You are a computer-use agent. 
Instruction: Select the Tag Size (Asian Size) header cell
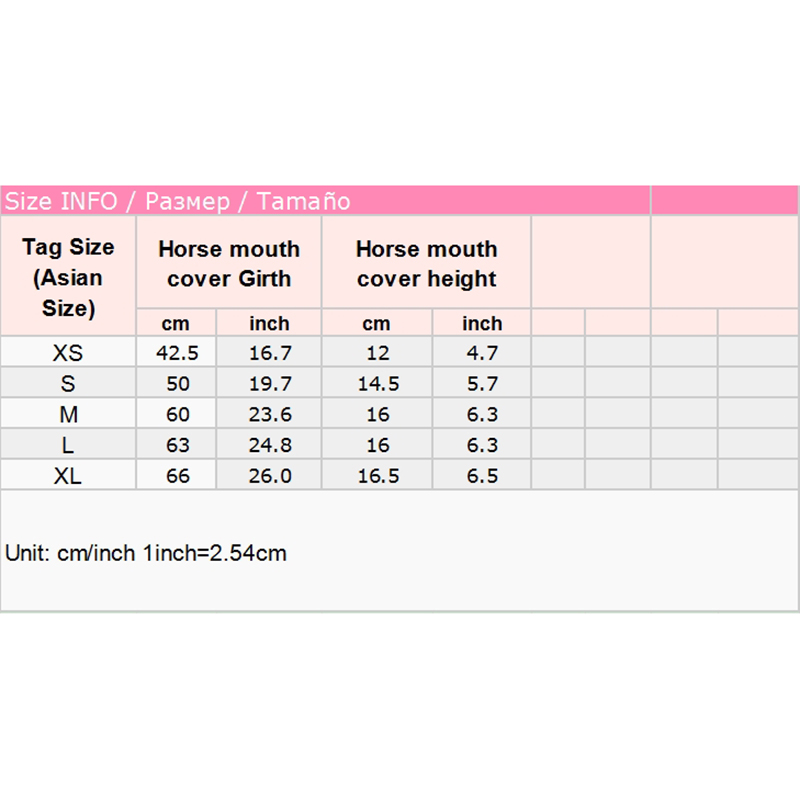(x=68, y=277)
